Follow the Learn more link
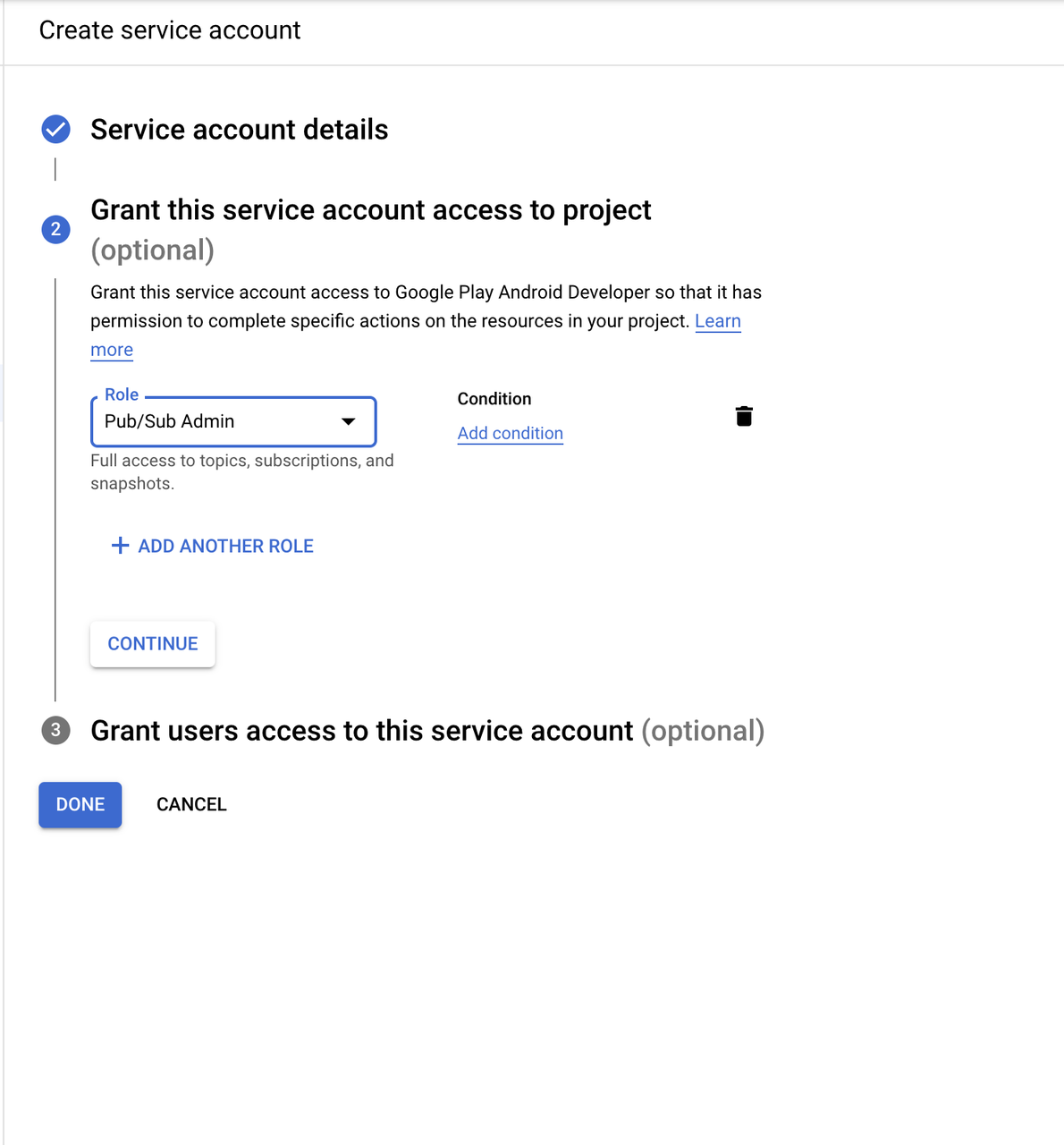Screen dimensions: 1064x1145 pos(717,321)
